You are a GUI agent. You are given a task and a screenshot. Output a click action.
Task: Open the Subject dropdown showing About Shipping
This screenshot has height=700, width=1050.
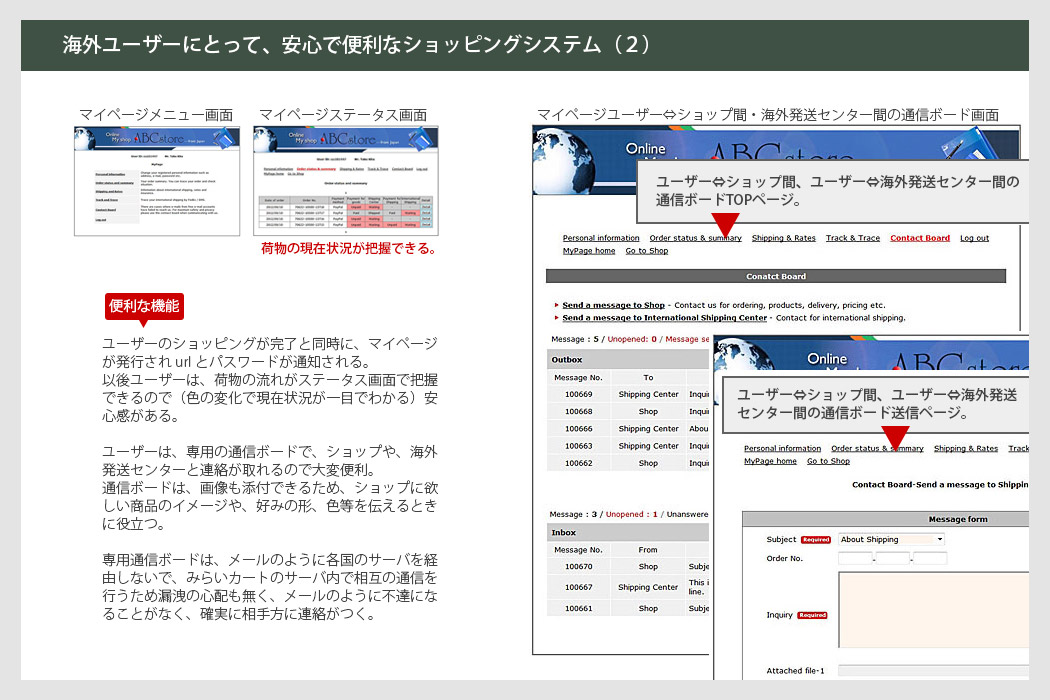[891, 539]
